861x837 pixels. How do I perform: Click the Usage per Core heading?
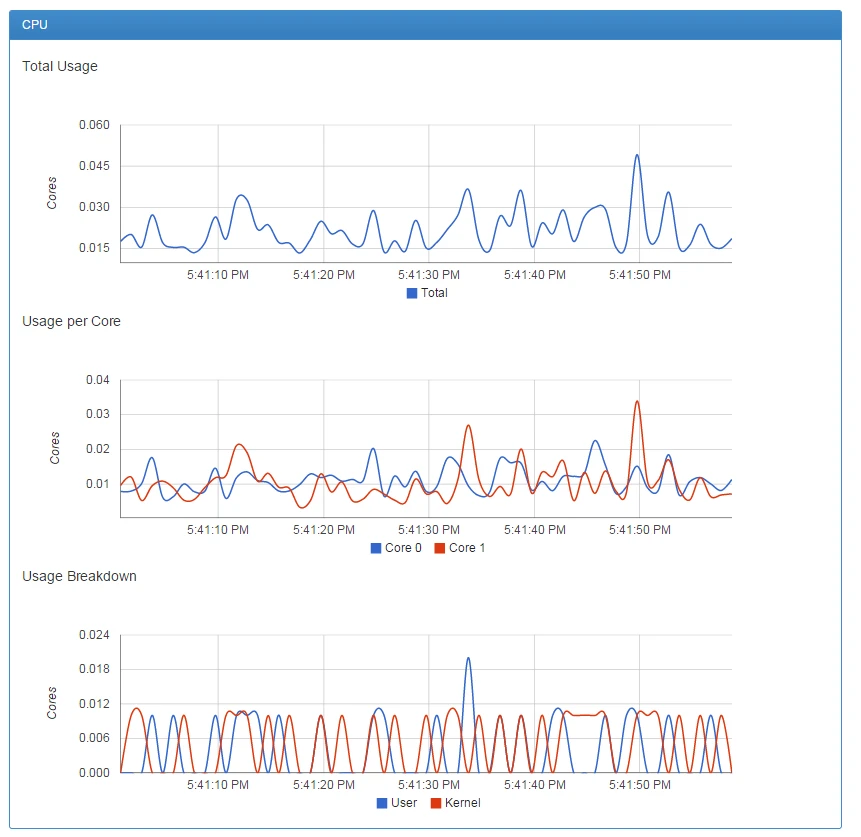point(71,321)
